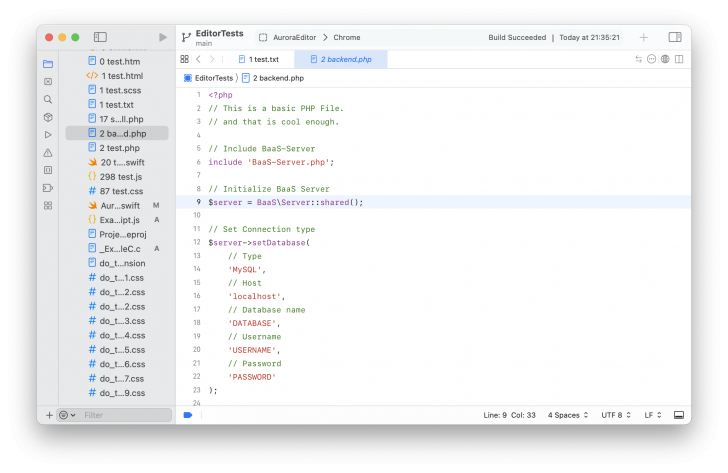This screenshot has width=728, height=473.
Task: Open 1 test.html file
Action: (x=117, y=76)
